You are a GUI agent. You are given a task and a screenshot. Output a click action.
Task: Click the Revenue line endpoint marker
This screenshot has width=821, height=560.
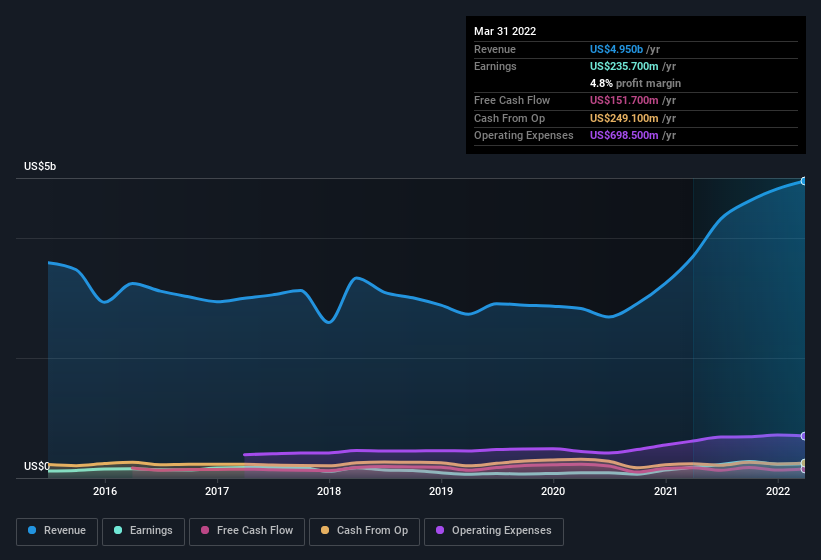pos(804,181)
